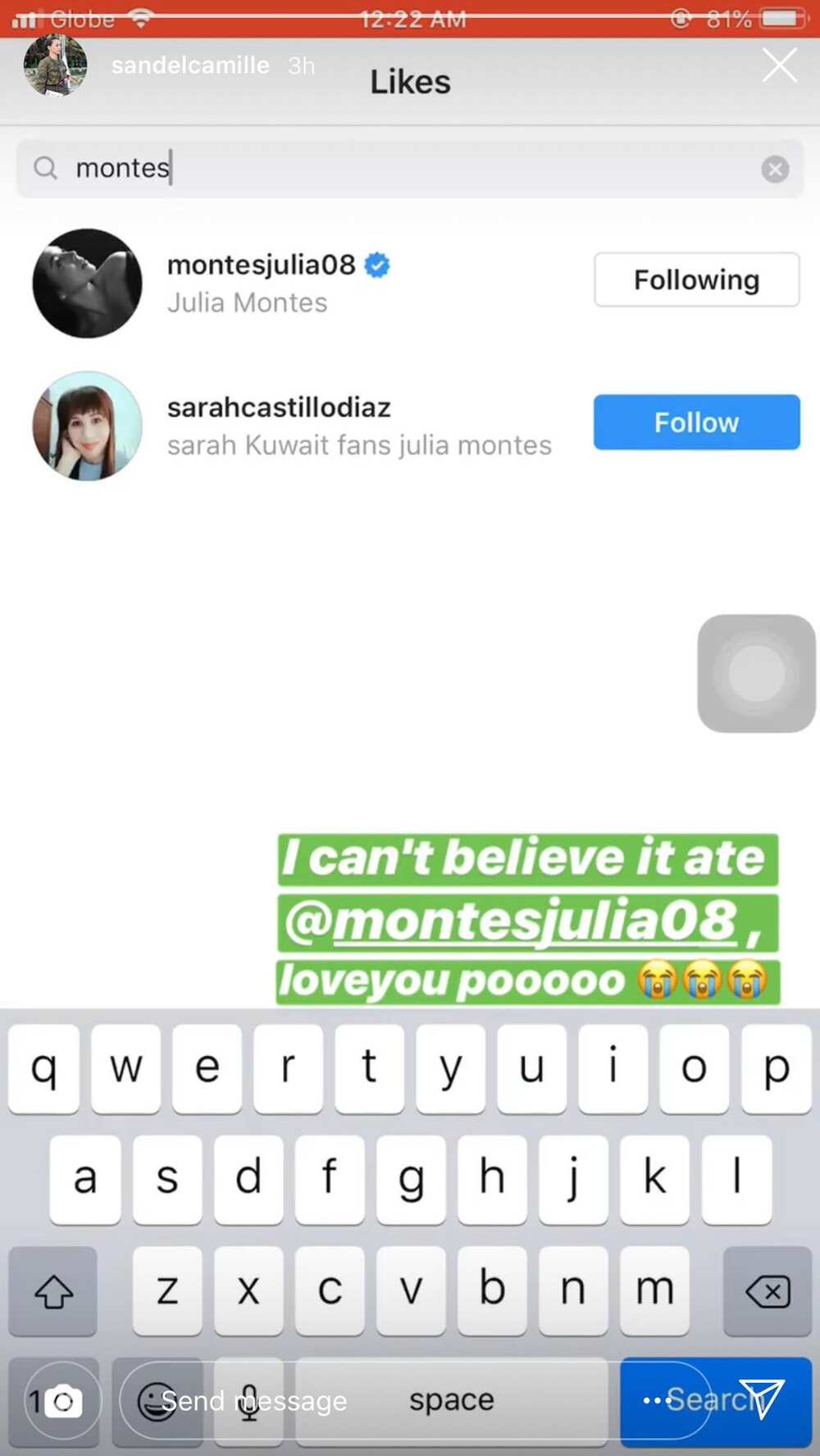Toggle Following for montesjulia08
Viewport: 820px width, 1456px height.
tap(696, 280)
